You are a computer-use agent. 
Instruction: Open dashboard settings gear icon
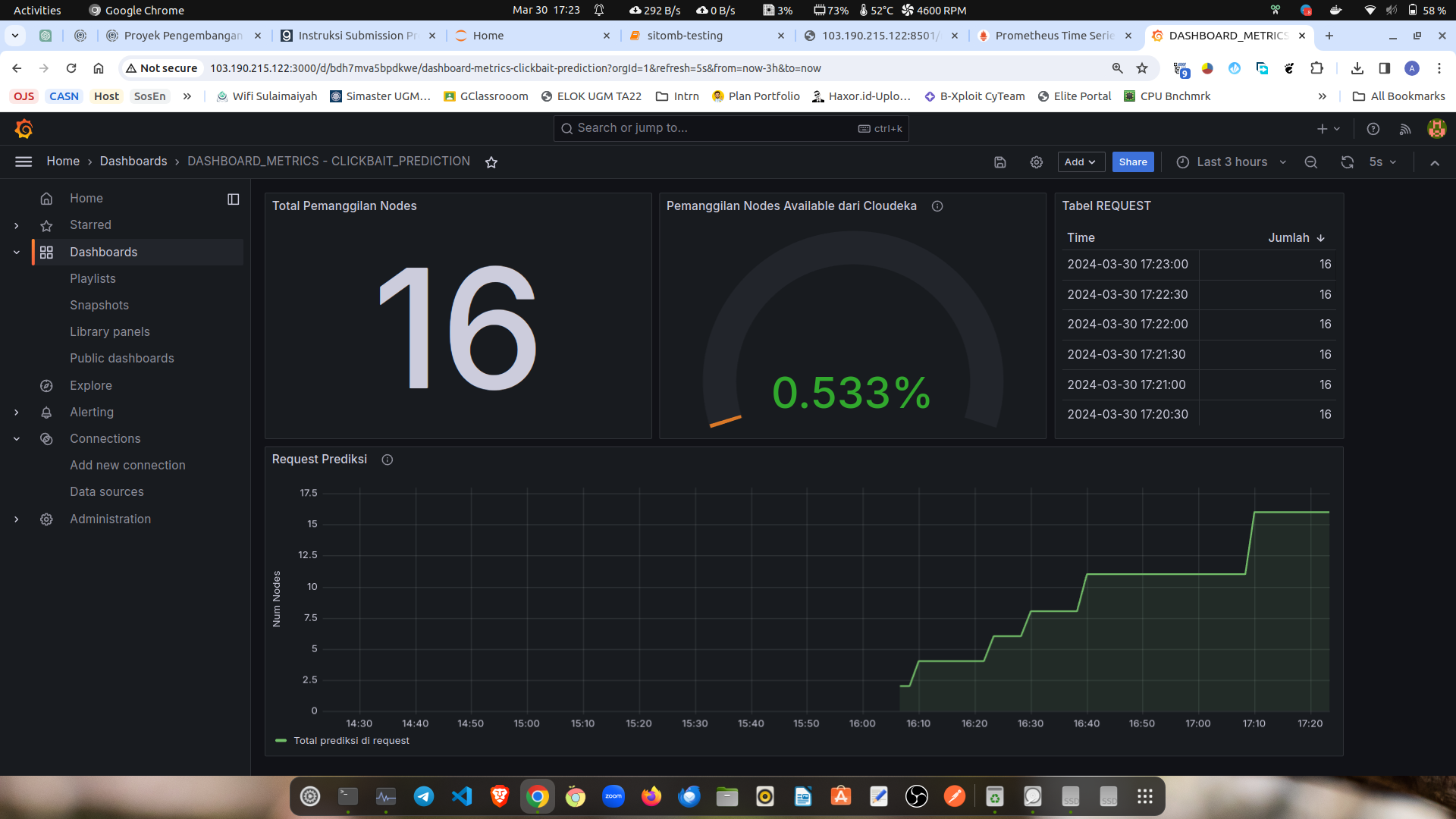click(1036, 162)
